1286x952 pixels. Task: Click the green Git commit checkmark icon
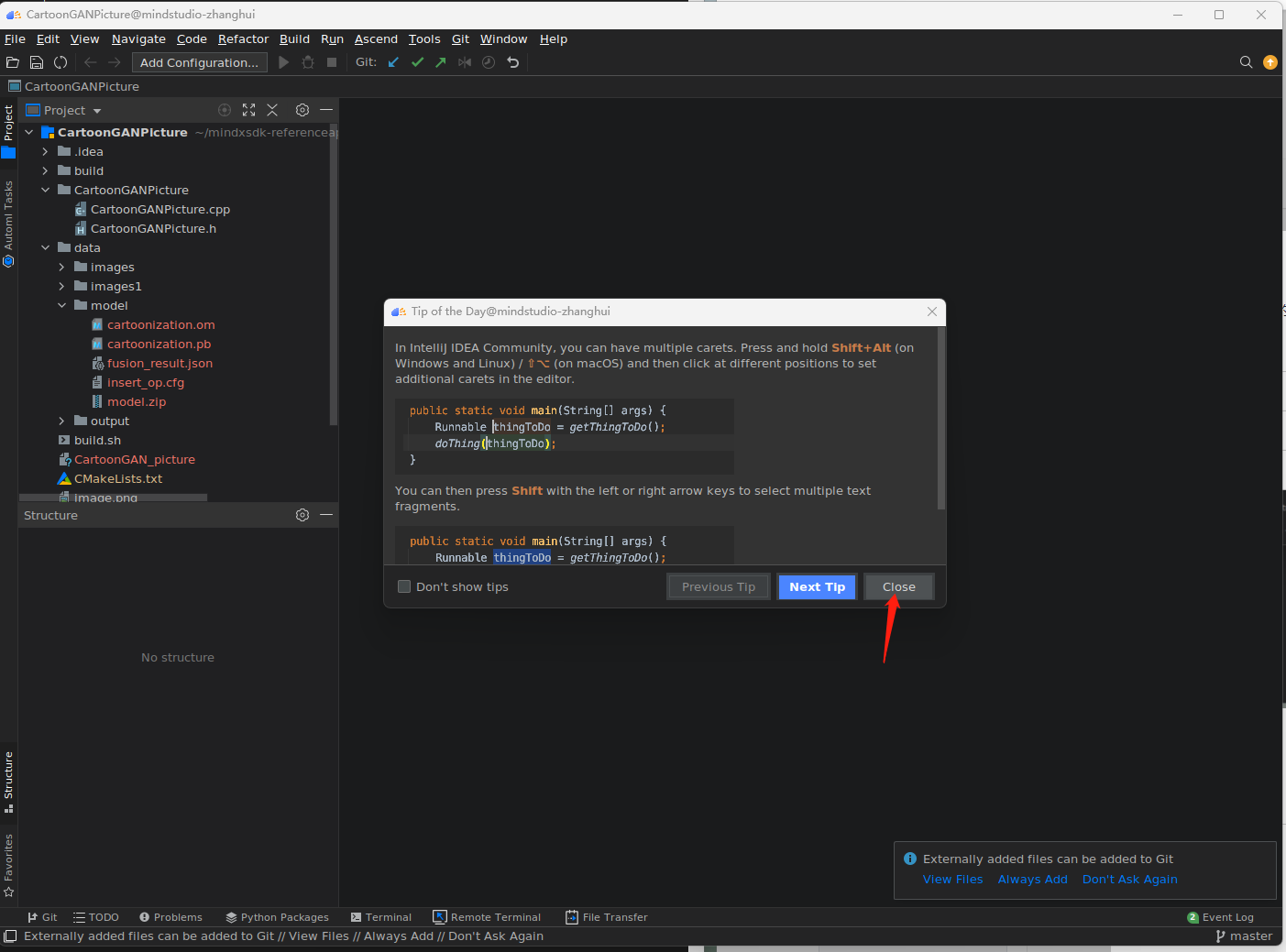pyautogui.click(x=417, y=62)
